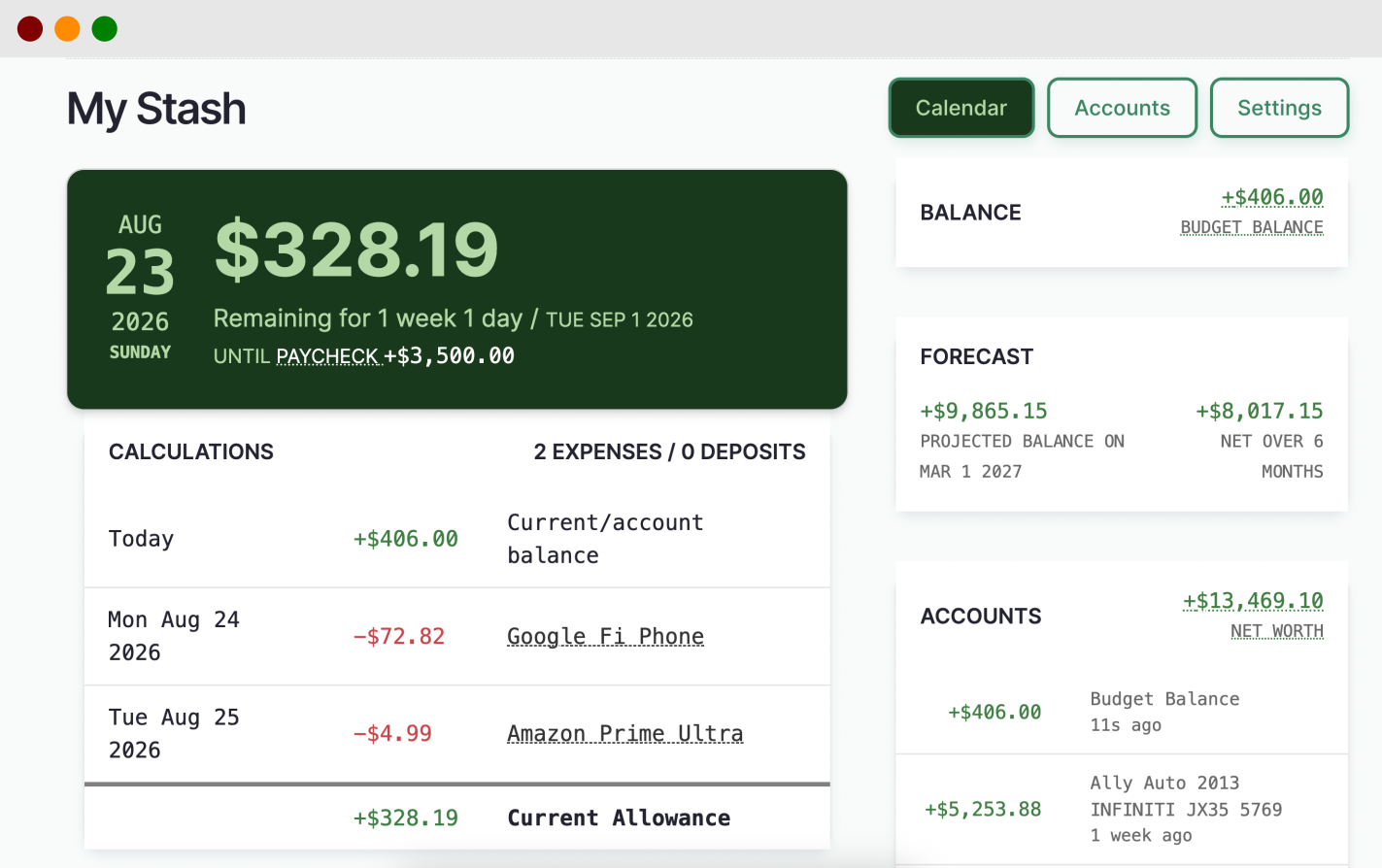Click the My Stash title
This screenshot has height=868, width=1382.
pos(156,108)
